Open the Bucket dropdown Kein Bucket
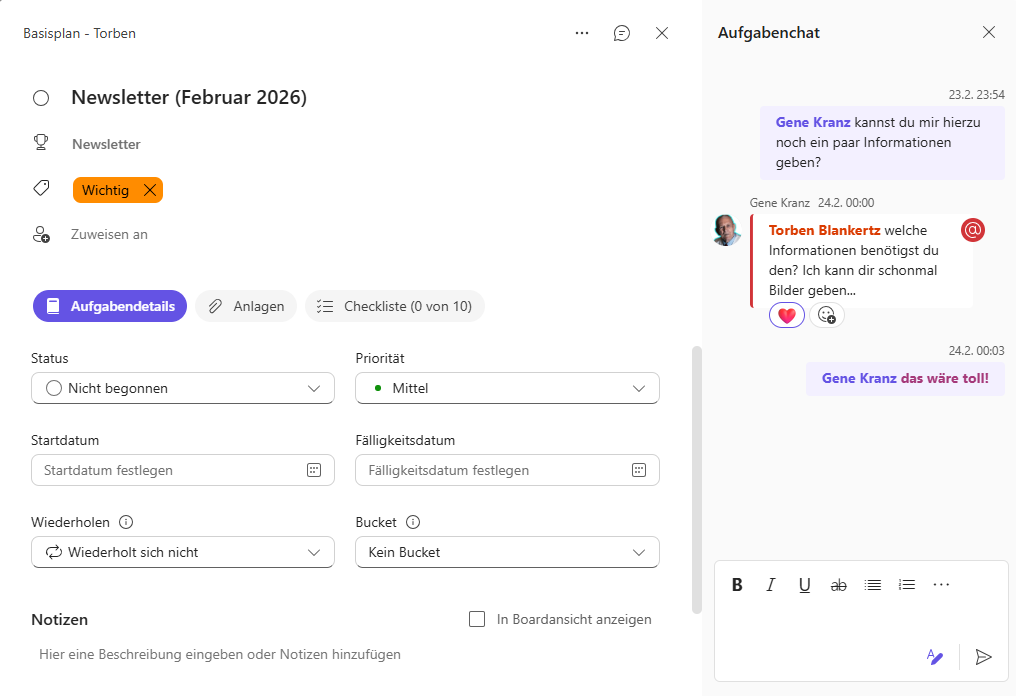1016x696 pixels. click(507, 552)
